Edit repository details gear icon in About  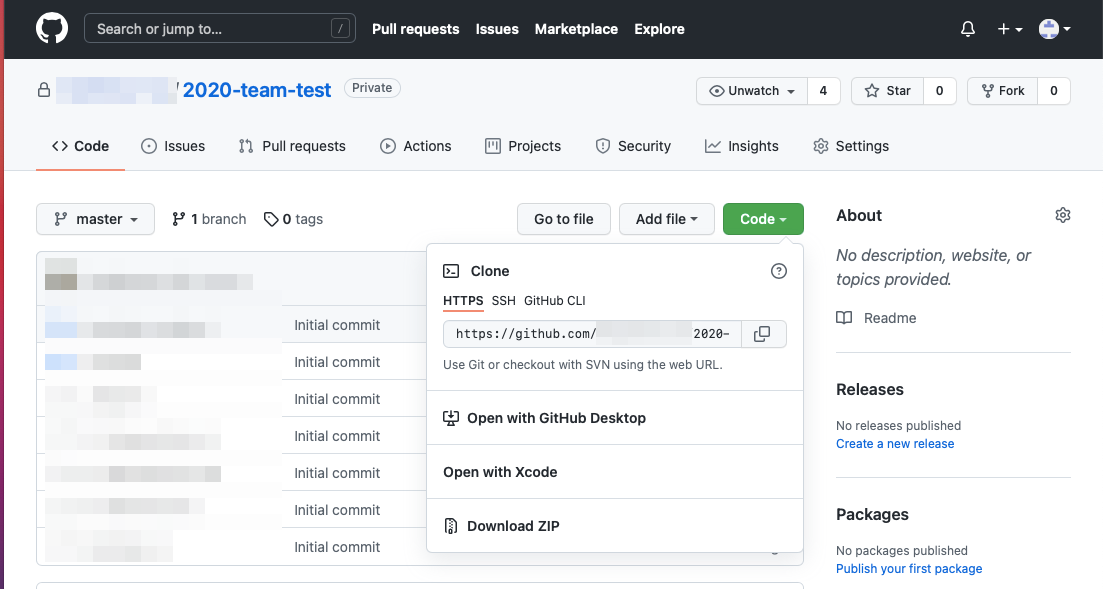click(x=1063, y=215)
